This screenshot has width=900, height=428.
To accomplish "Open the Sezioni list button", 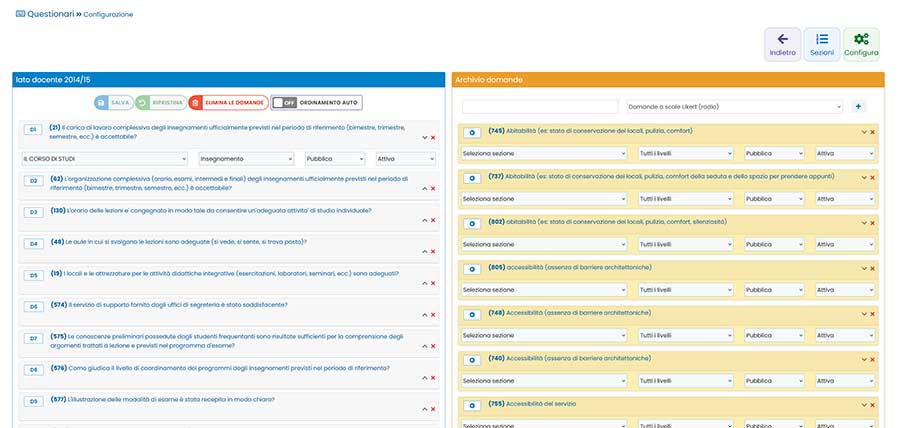I will (x=822, y=45).
